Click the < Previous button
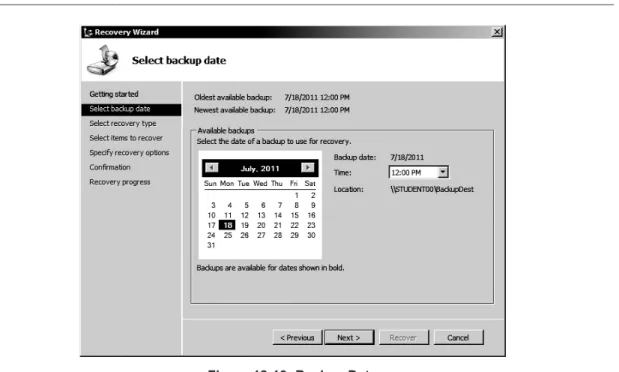 [x=297, y=338]
